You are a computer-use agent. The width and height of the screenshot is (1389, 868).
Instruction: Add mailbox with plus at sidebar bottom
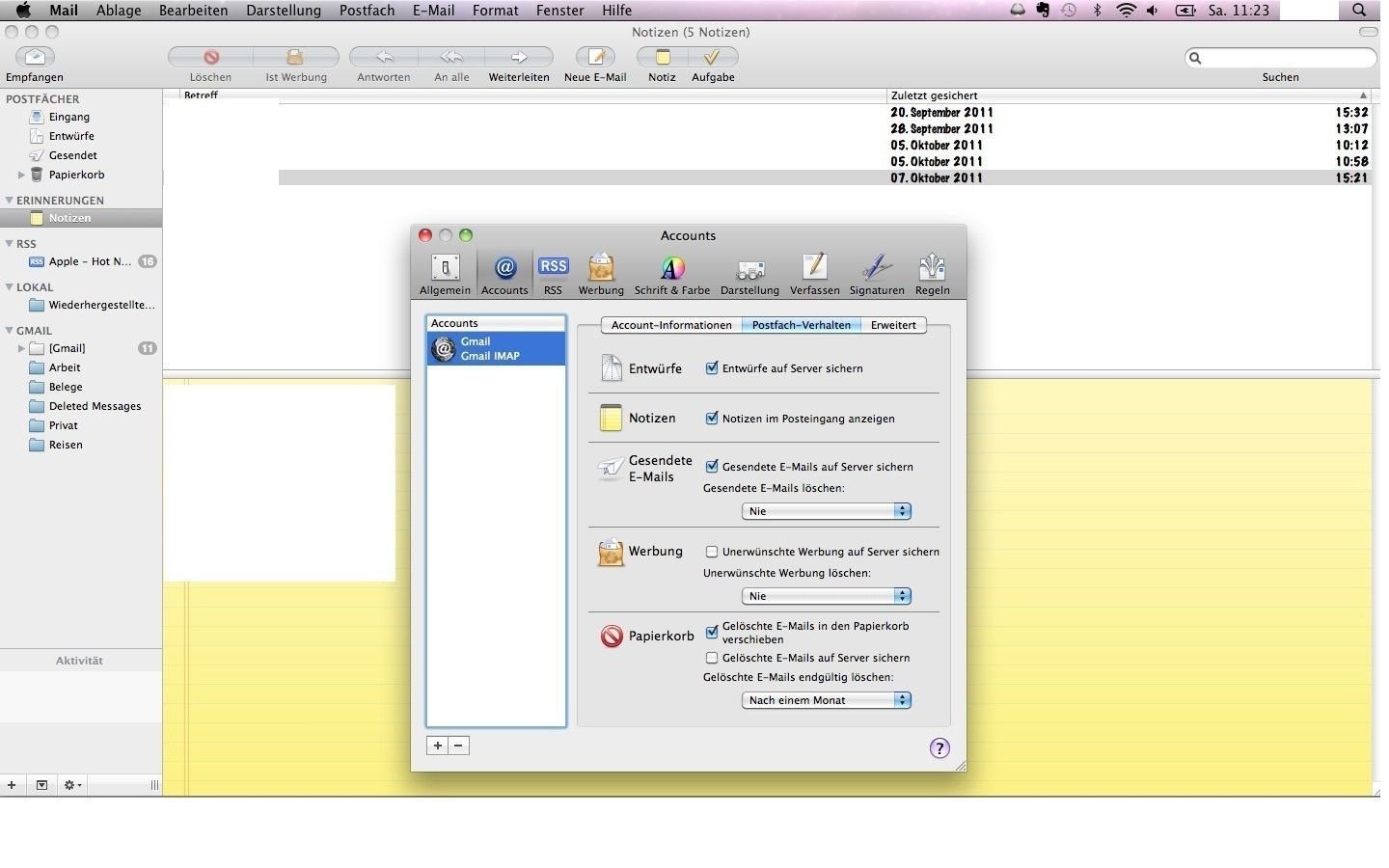[x=12, y=785]
